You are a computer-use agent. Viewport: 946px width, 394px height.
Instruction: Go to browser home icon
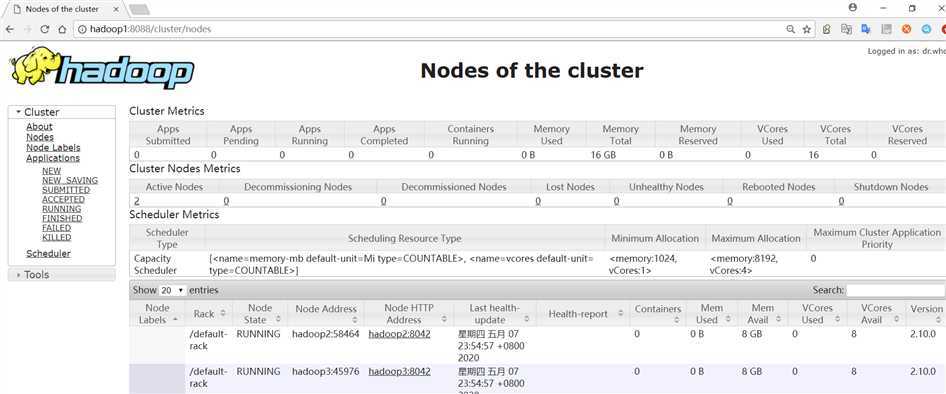[x=62, y=29]
